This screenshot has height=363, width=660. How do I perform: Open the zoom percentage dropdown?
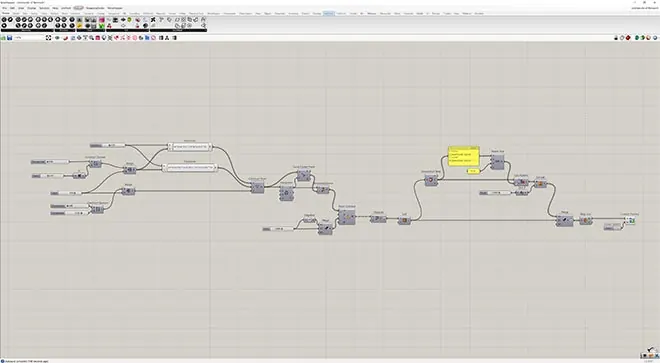pyautogui.click(x=29, y=38)
